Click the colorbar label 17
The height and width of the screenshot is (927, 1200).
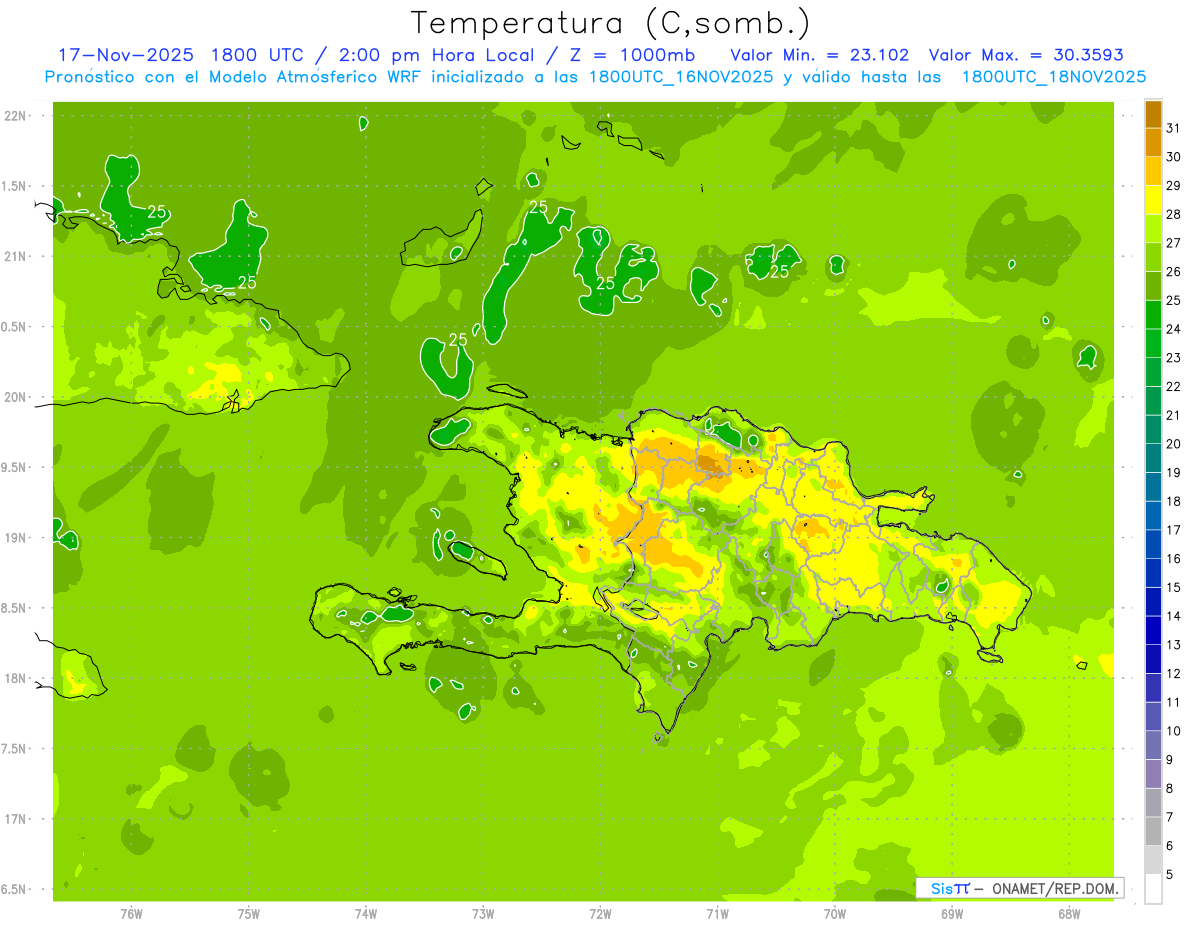[1174, 530]
